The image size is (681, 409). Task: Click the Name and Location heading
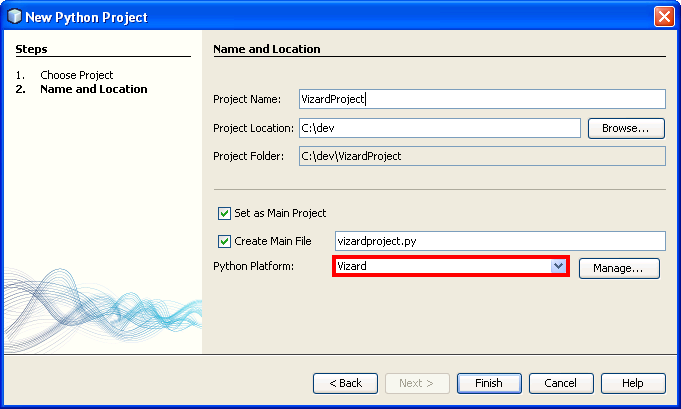pos(267,49)
